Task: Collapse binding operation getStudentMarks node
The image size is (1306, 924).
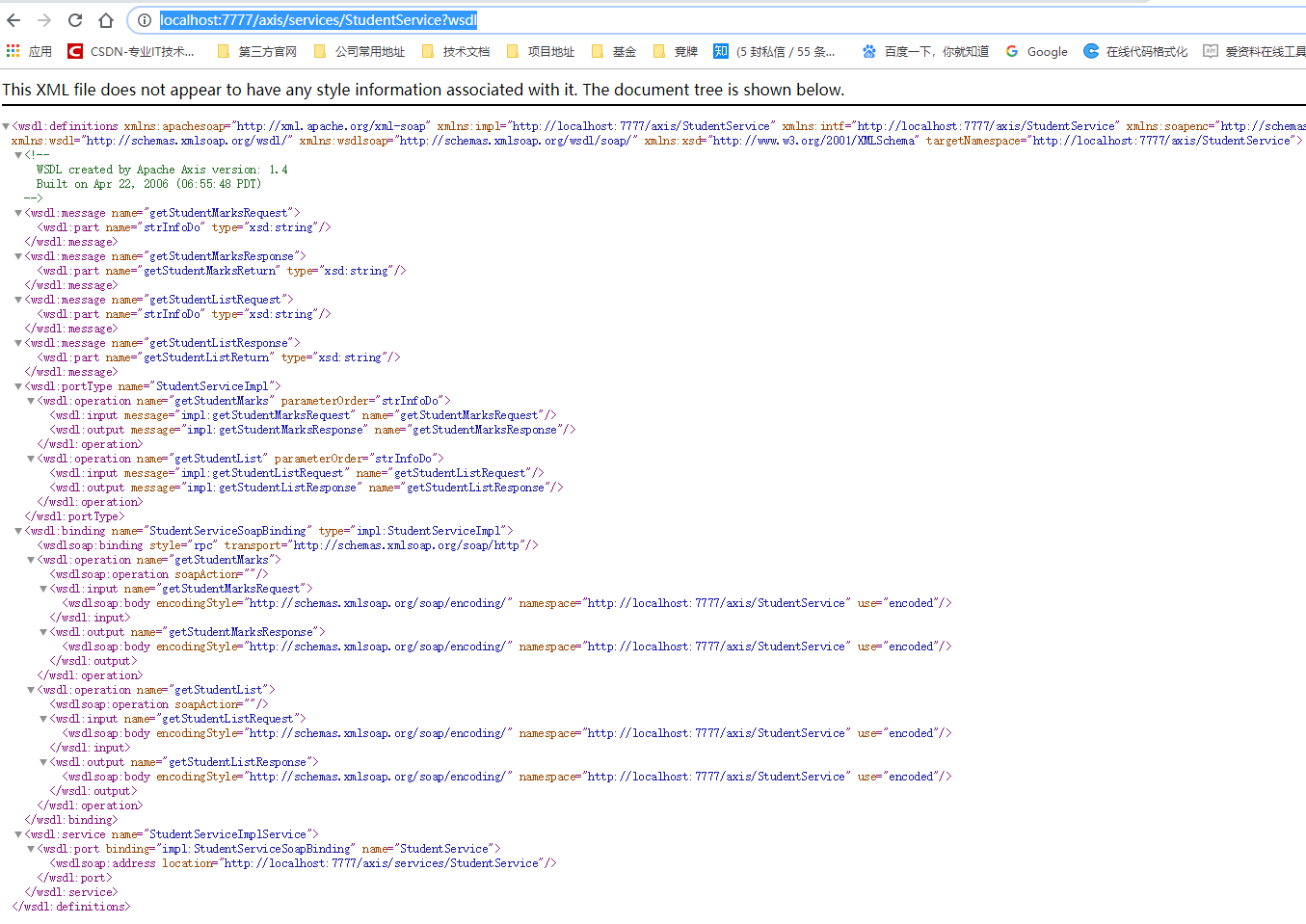Action: click(x=31, y=560)
